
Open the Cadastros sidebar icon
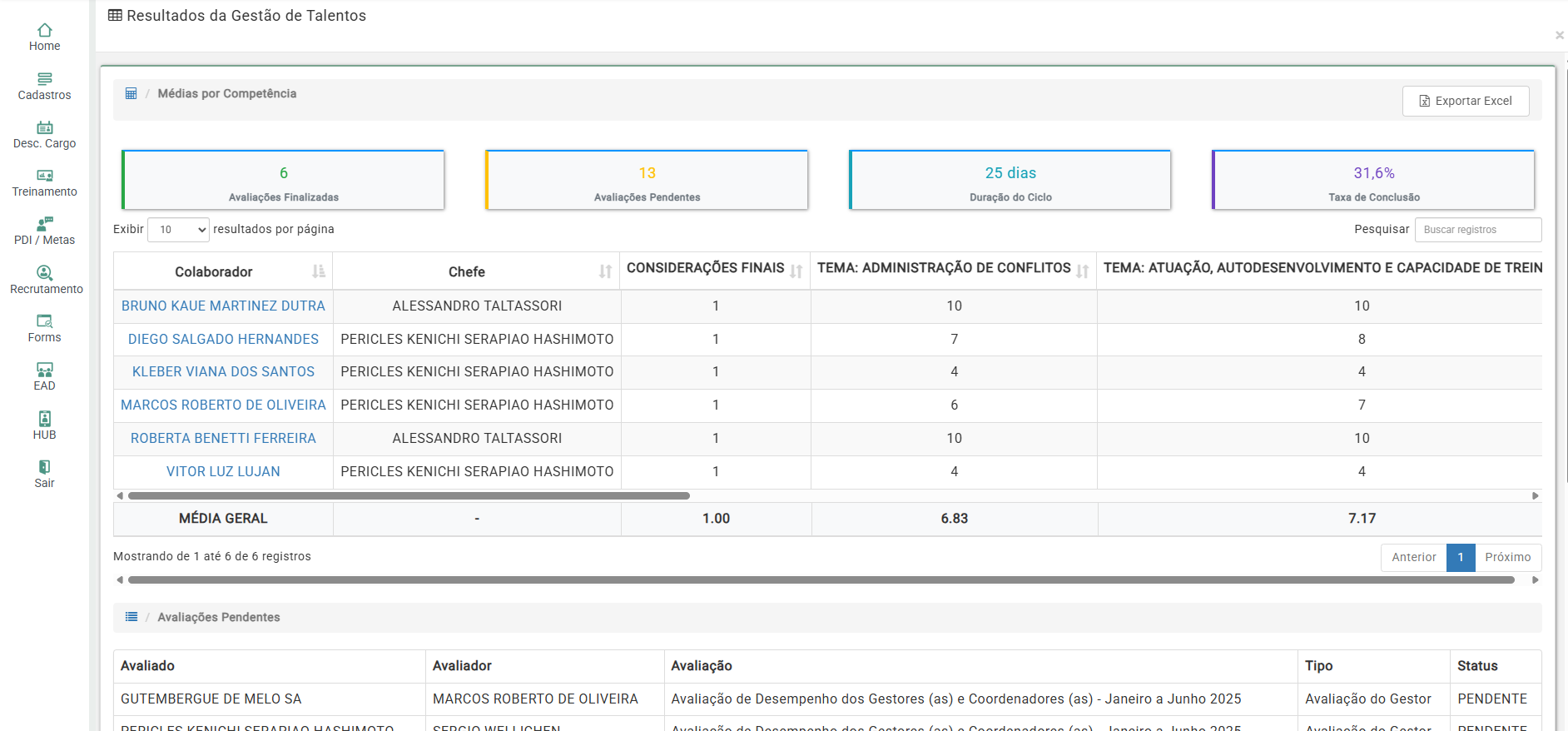[45, 79]
